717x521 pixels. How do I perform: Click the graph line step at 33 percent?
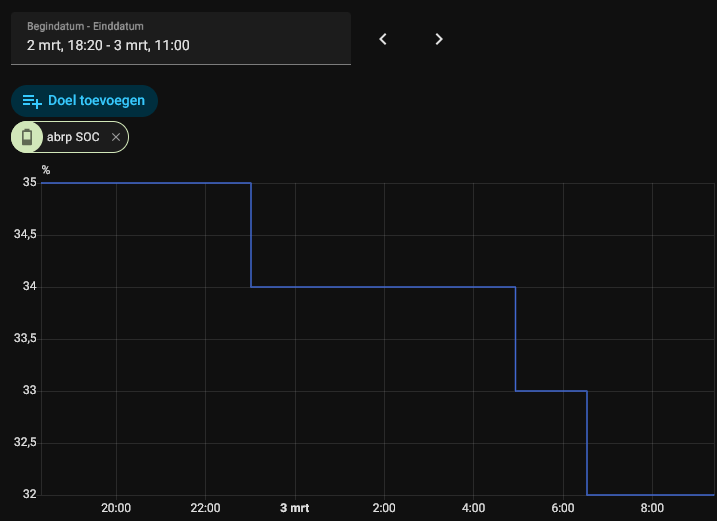[x=551, y=391]
